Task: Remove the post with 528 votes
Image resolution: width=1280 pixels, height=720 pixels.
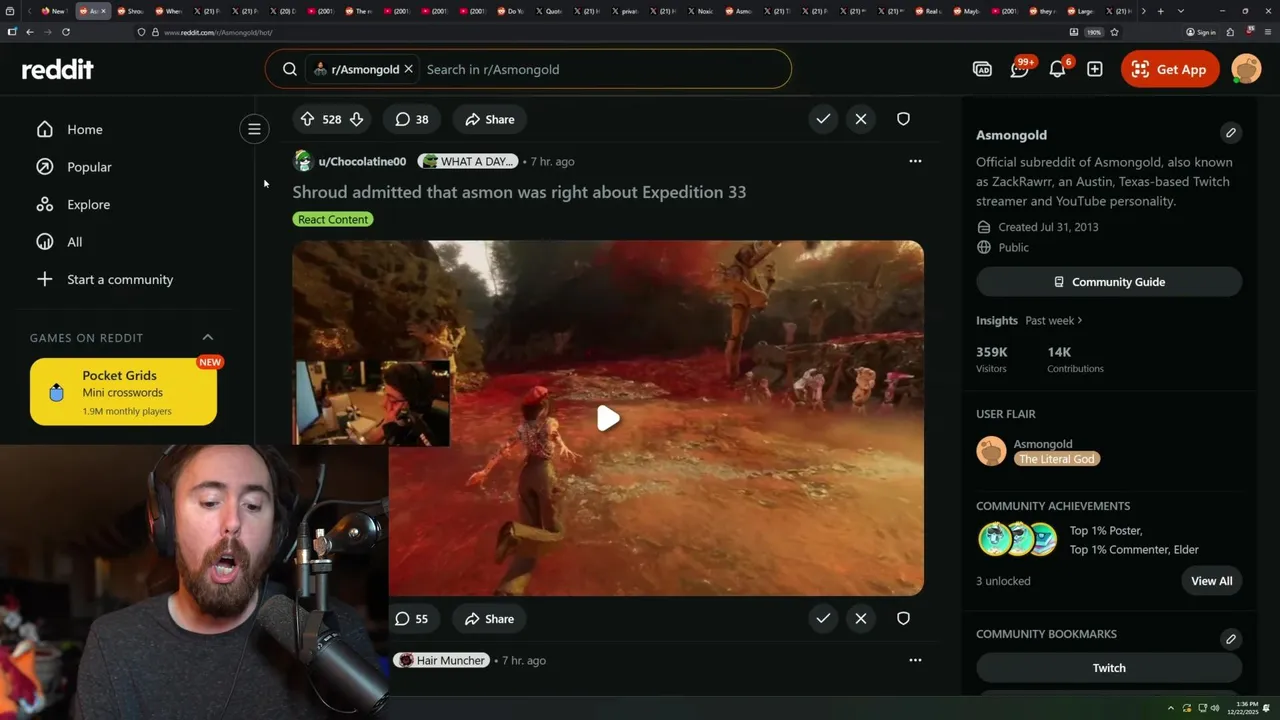Action: (x=861, y=119)
